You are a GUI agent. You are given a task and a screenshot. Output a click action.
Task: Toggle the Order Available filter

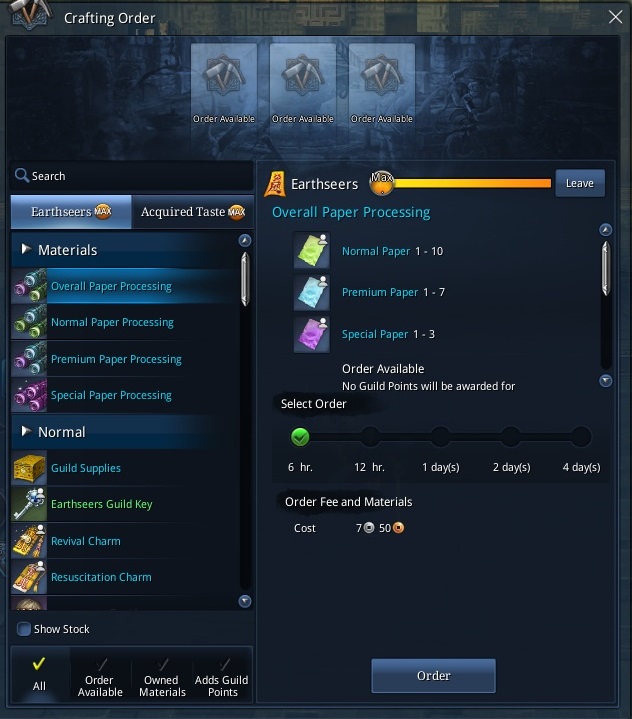pyautogui.click(x=100, y=677)
